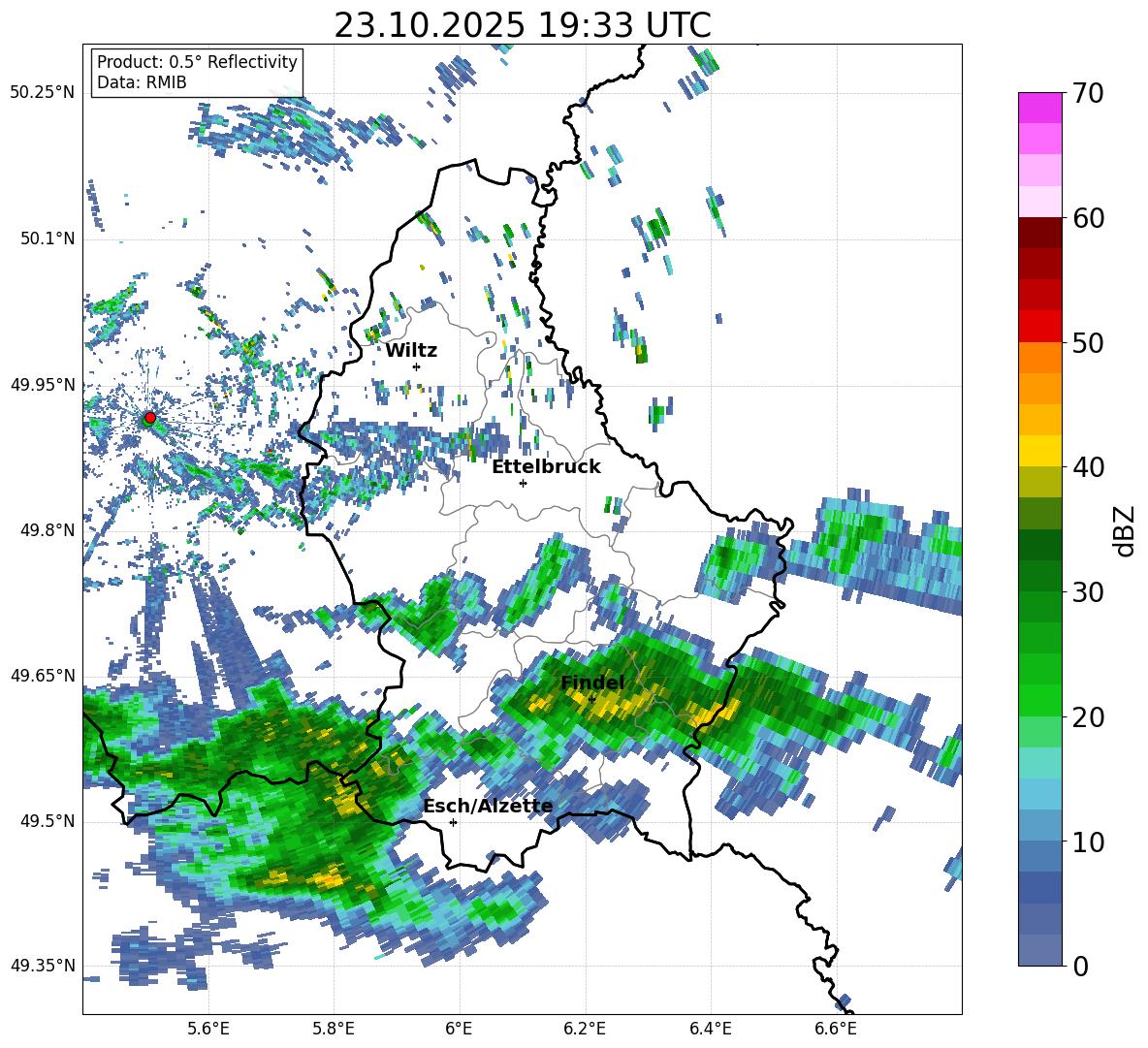Pick the dark maroon swatch below 60

click(x=1039, y=233)
